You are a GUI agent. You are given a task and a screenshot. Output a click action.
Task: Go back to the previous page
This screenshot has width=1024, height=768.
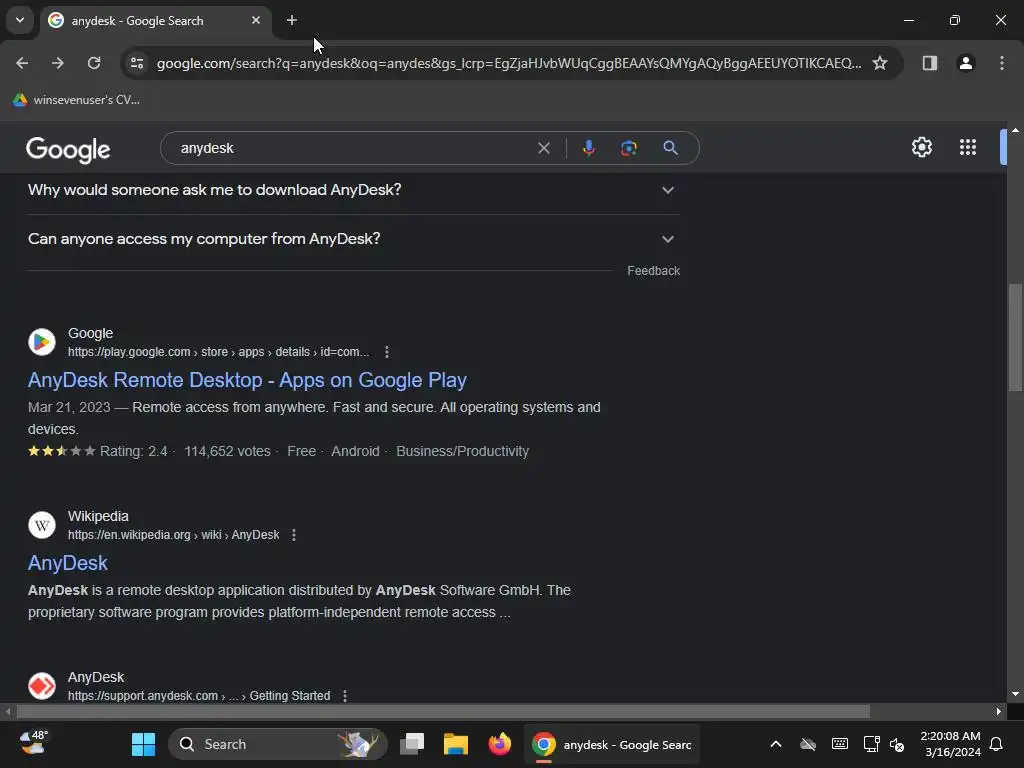click(22, 63)
